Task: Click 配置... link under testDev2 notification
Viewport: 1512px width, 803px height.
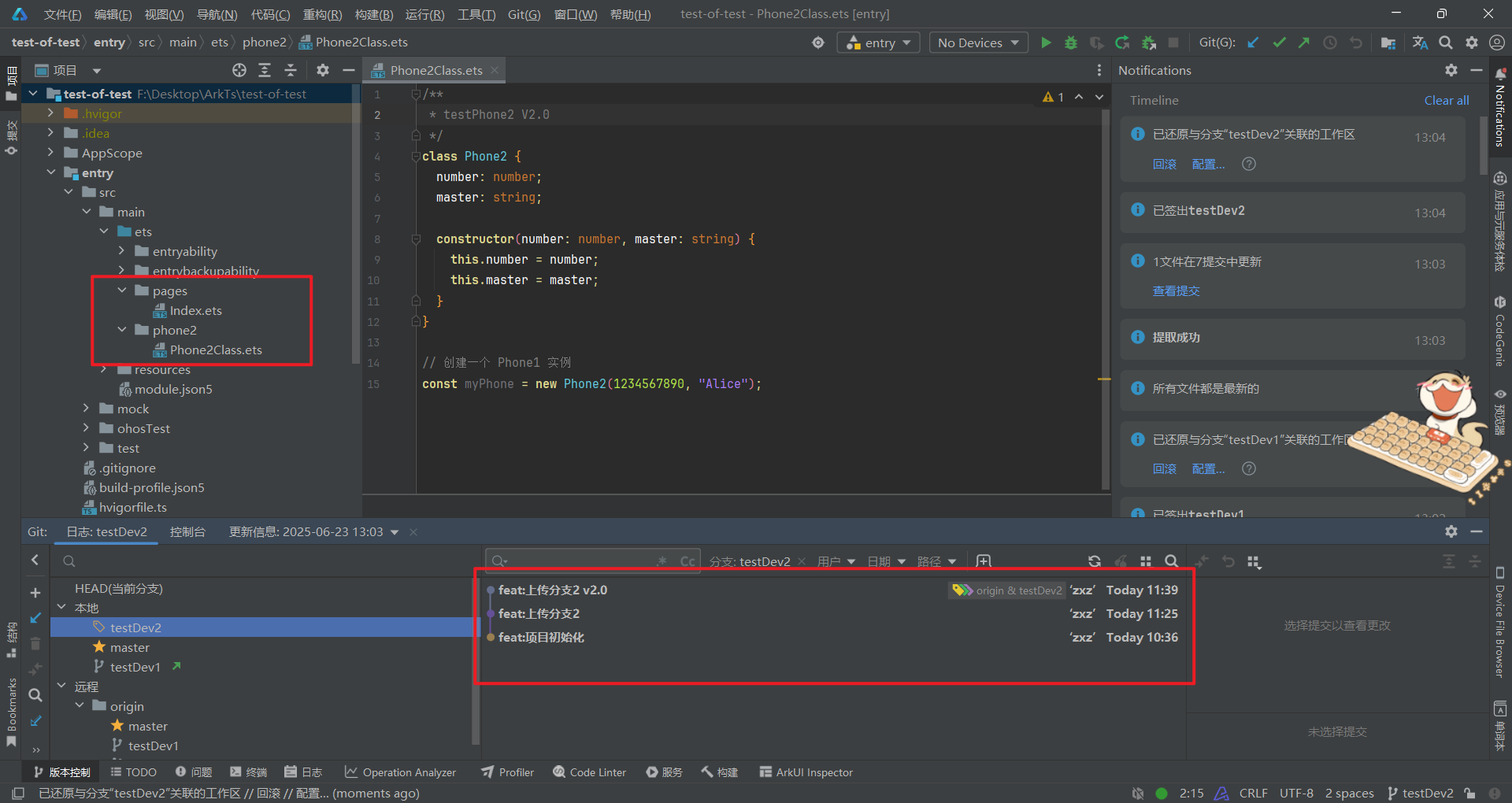Action: coord(1209,164)
